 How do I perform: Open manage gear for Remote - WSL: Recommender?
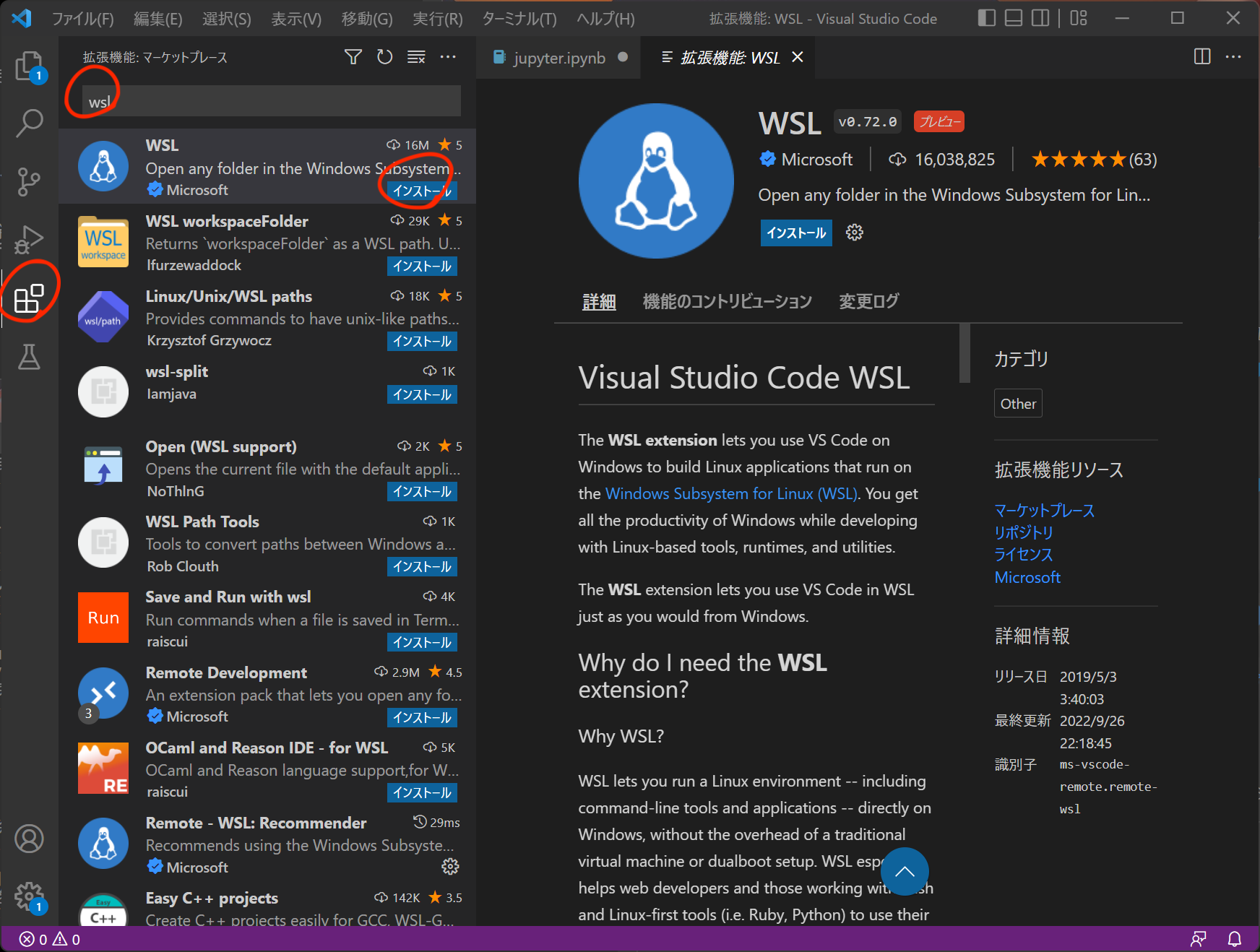pos(450,867)
